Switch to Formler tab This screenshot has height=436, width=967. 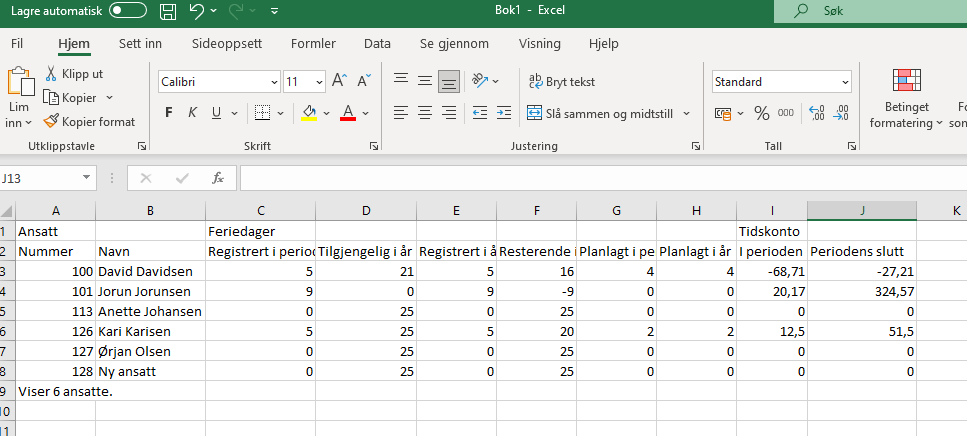tap(313, 44)
